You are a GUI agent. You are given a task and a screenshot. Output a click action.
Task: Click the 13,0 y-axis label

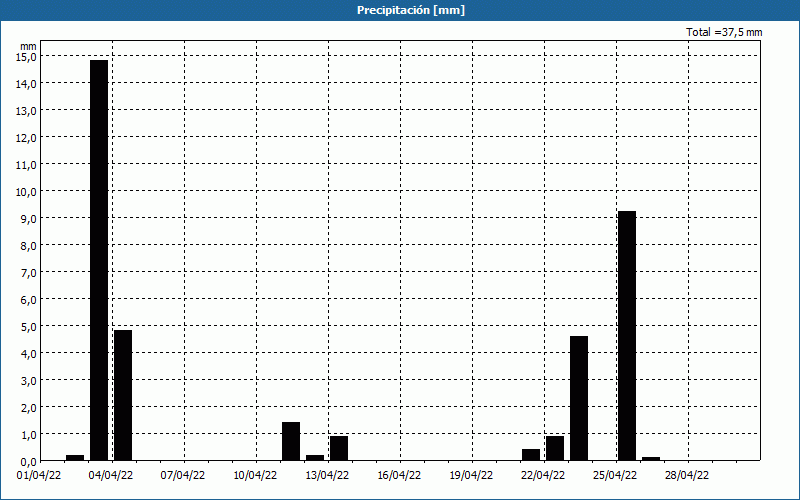26,111
